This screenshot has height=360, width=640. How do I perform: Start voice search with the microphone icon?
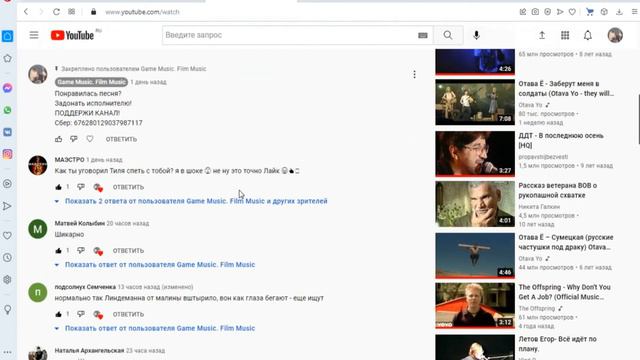click(476, 36)
